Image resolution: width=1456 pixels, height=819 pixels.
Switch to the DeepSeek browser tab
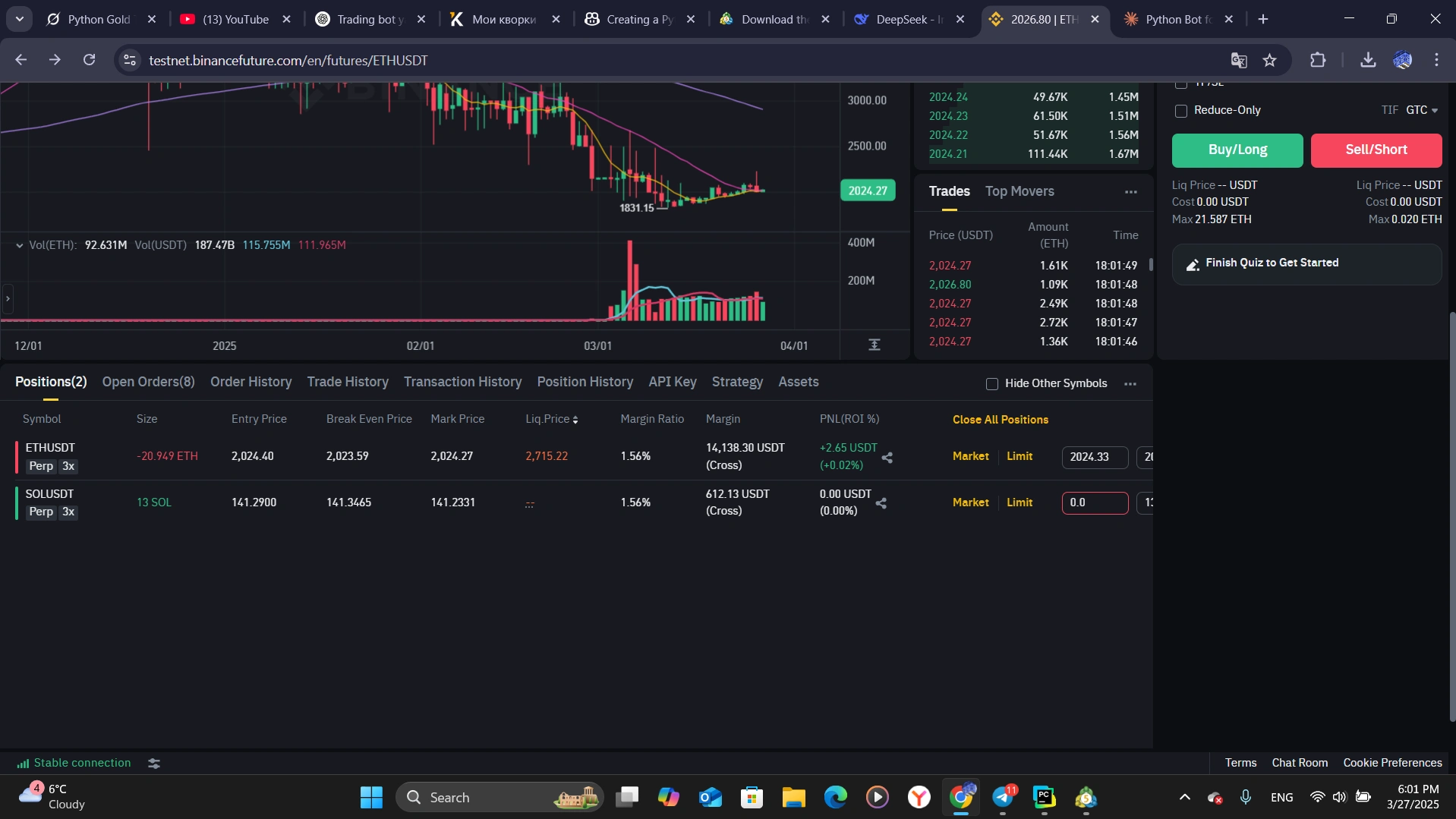tap(909, 19)
